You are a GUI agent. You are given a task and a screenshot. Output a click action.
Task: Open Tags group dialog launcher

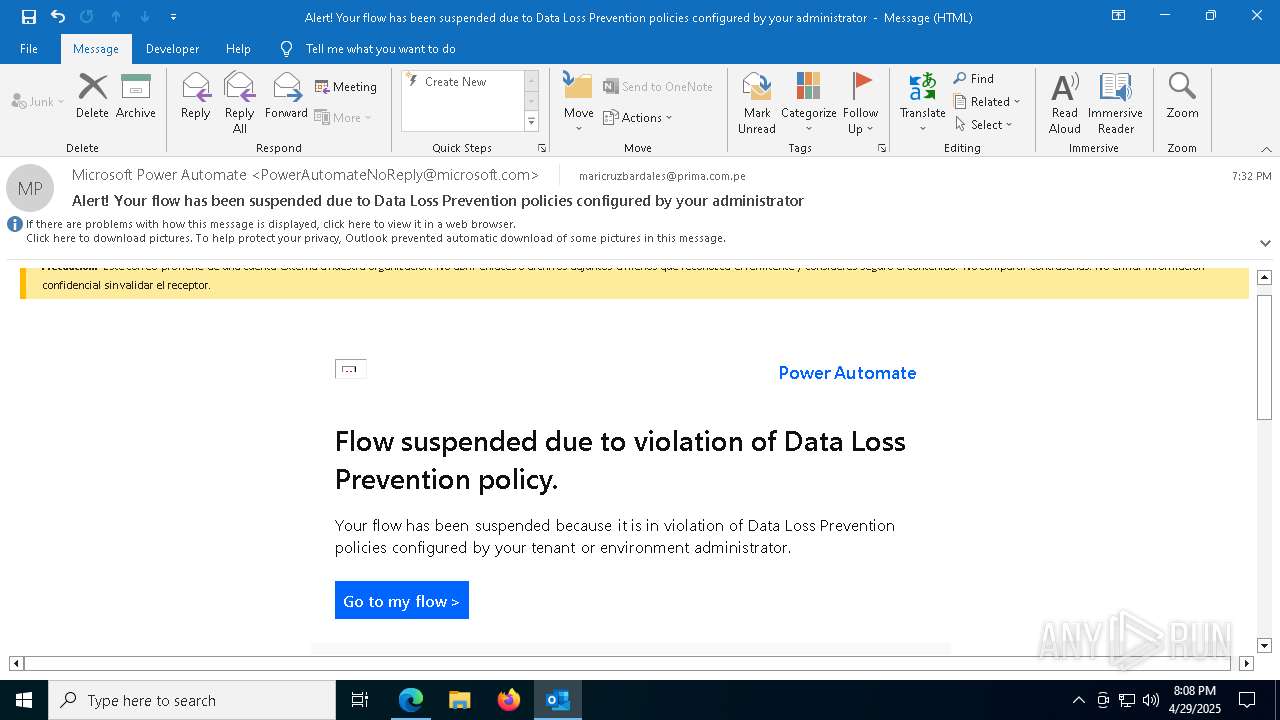pos(882,148)
